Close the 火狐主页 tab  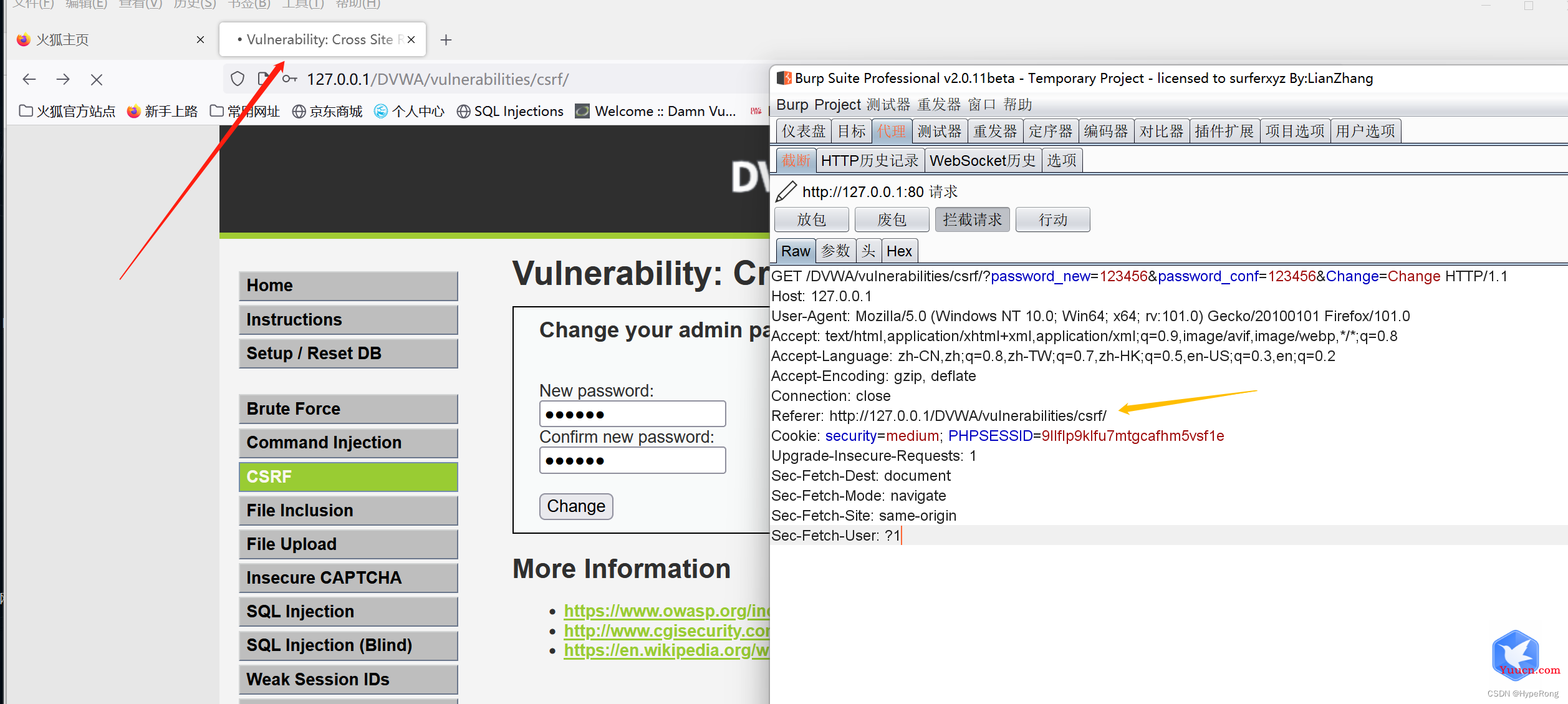point(200,40)
